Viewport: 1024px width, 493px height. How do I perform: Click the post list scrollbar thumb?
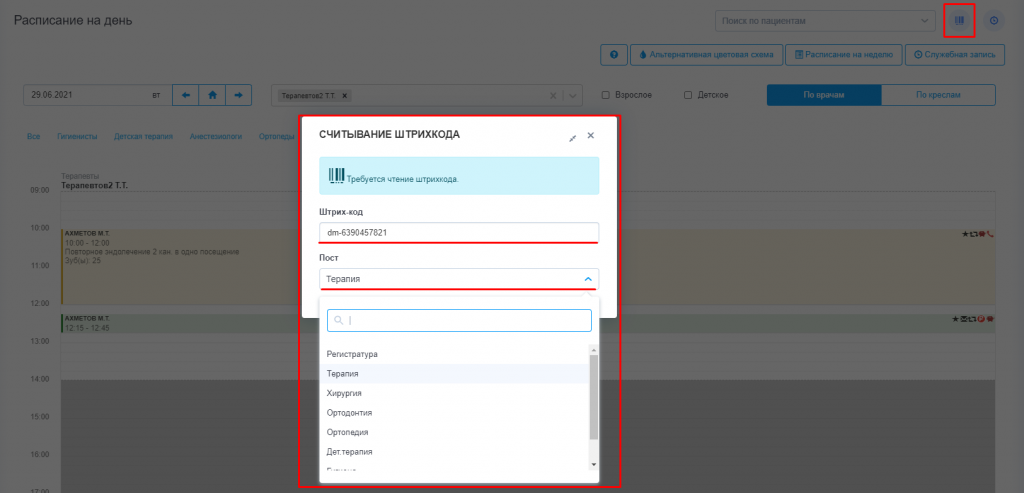(594, 396)
